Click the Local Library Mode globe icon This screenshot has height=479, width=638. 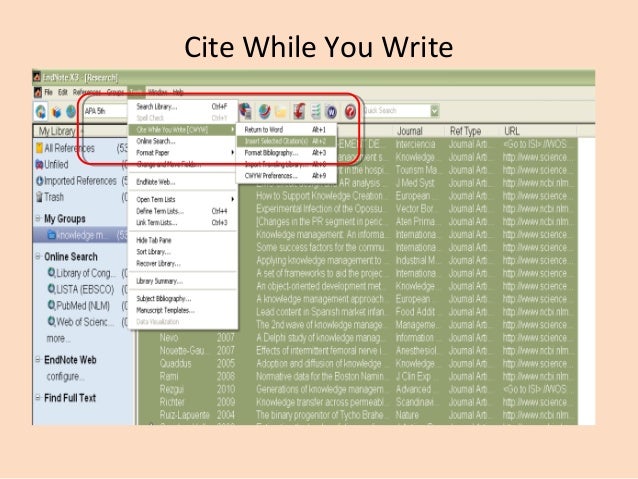tap(41, 111)
